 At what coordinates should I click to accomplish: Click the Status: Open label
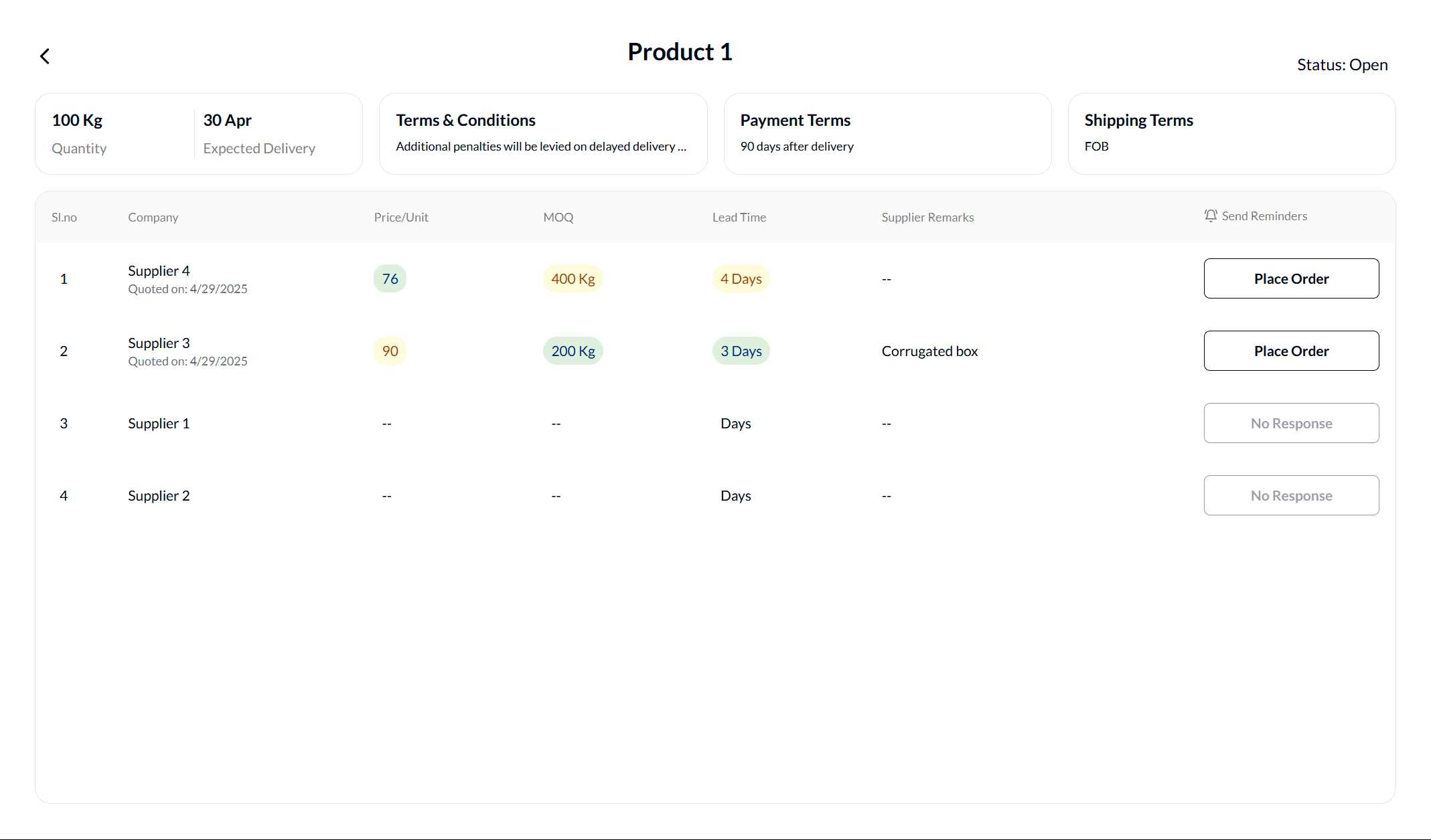1341,65
